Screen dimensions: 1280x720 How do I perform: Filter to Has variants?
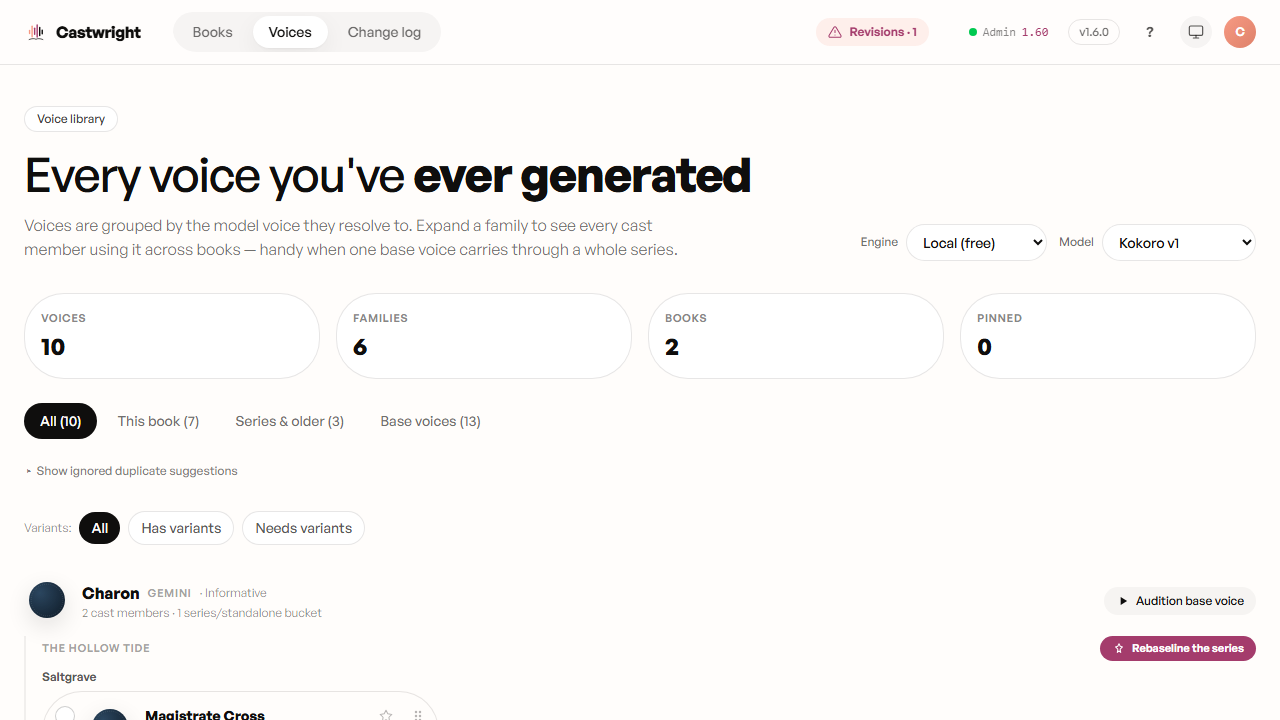[x=181, y=528]
